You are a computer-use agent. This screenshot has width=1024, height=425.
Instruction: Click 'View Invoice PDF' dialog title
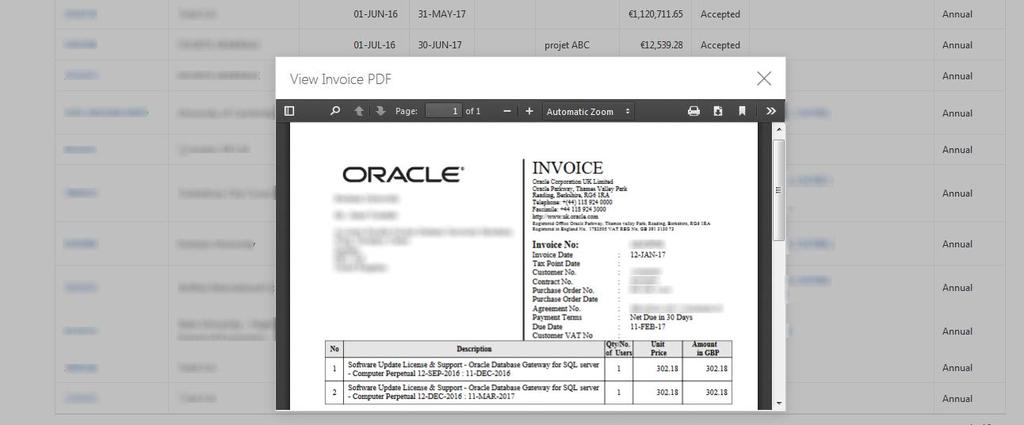[341, 80]
